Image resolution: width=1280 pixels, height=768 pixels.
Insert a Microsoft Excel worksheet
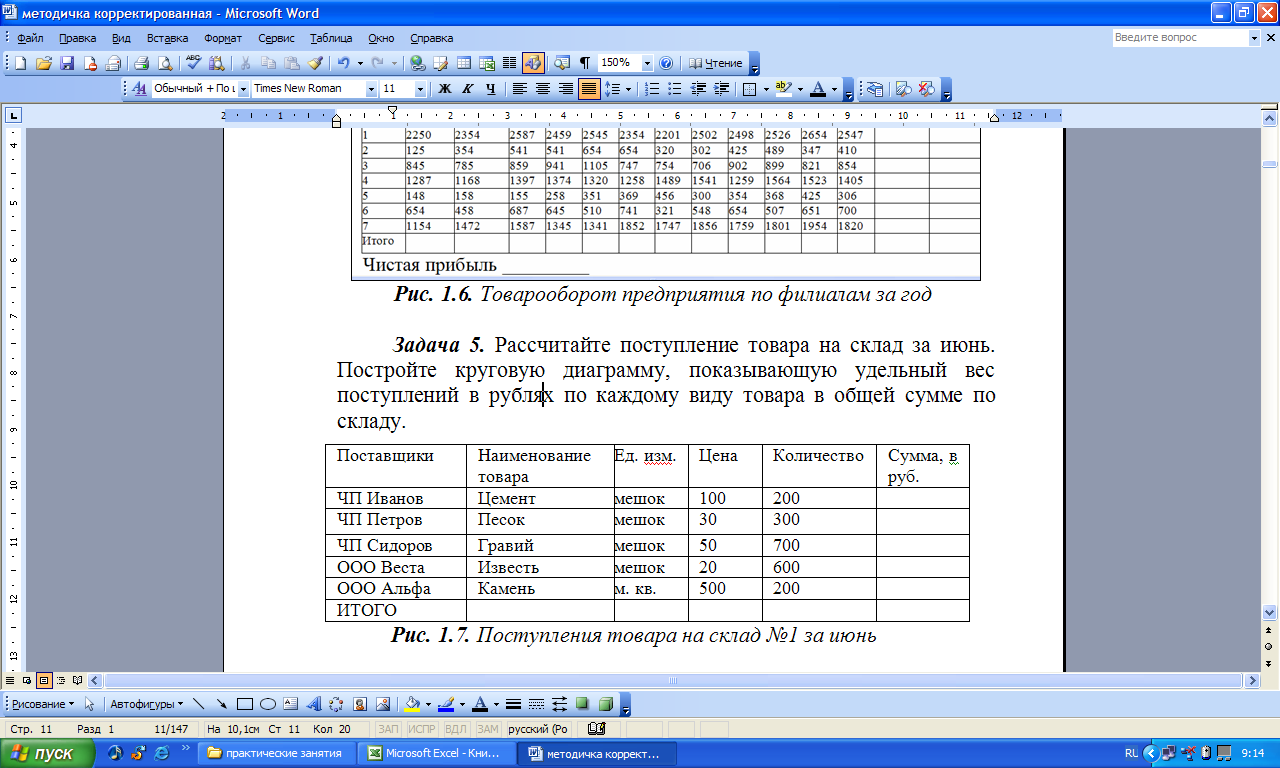point(487,62)
